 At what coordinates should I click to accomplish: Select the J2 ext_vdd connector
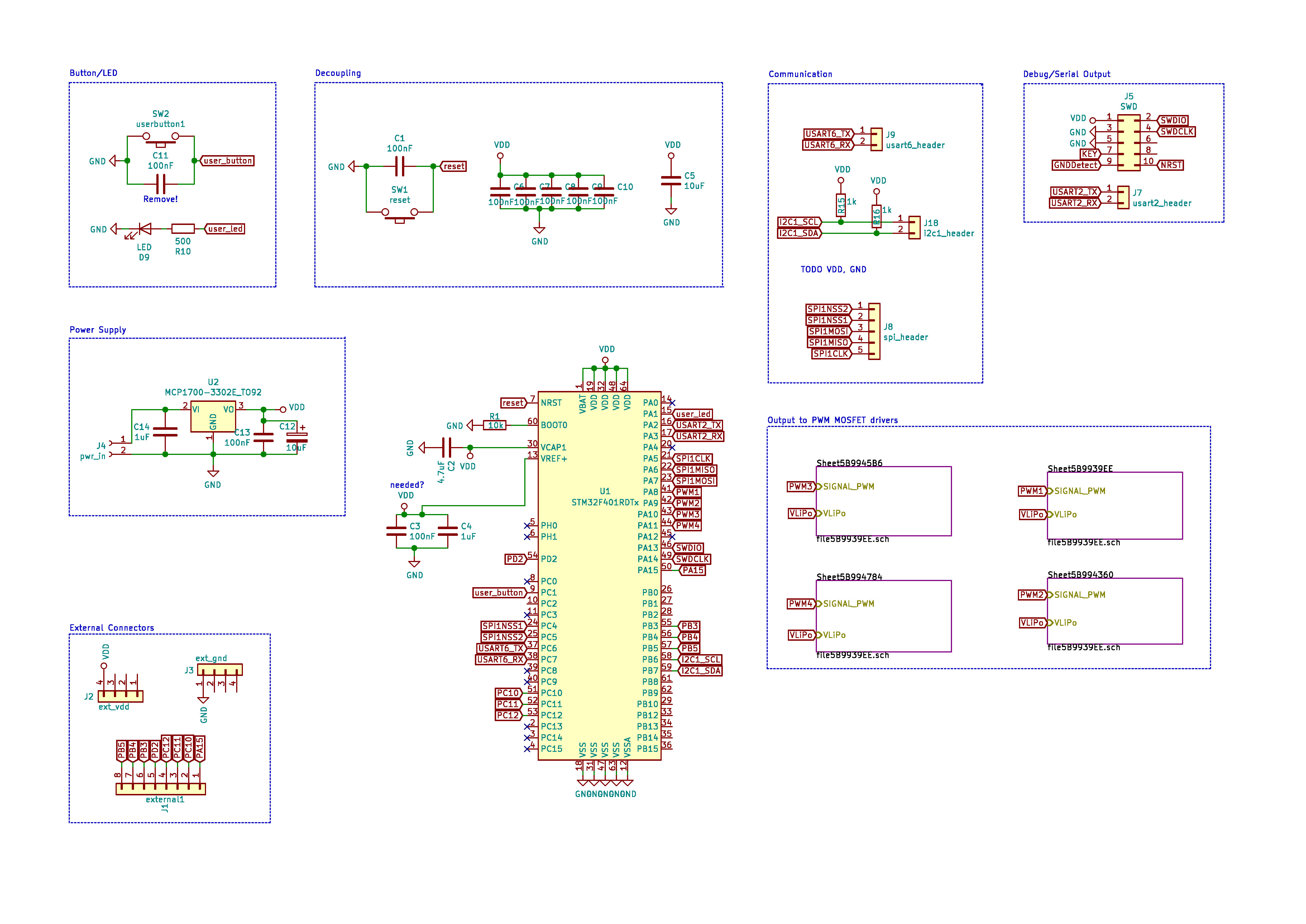120,696
